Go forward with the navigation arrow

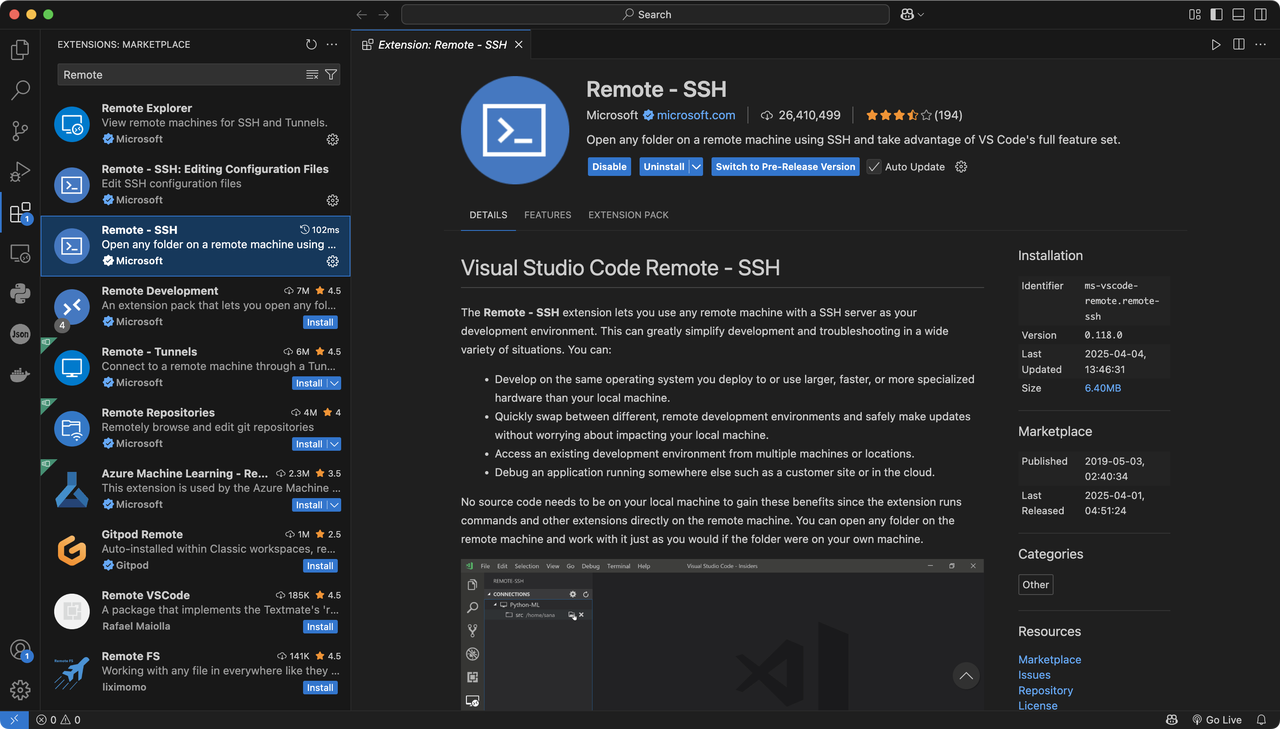tap(384, 15)
